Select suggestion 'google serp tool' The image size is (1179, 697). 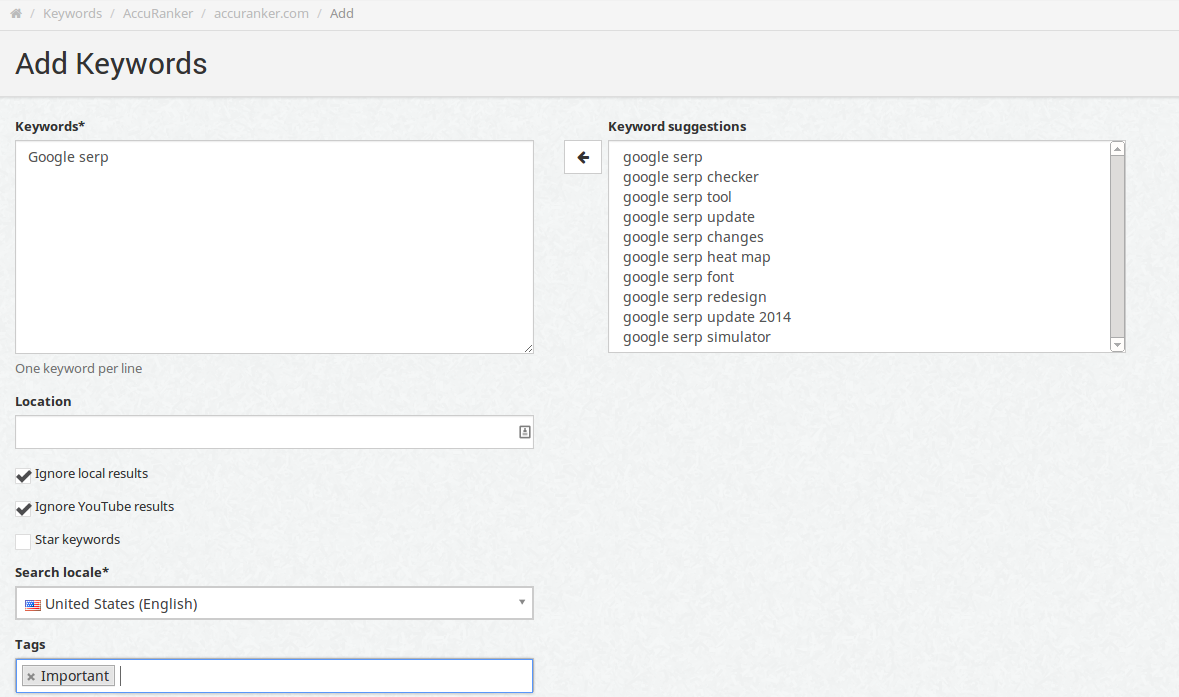click(x=677, y=197)
